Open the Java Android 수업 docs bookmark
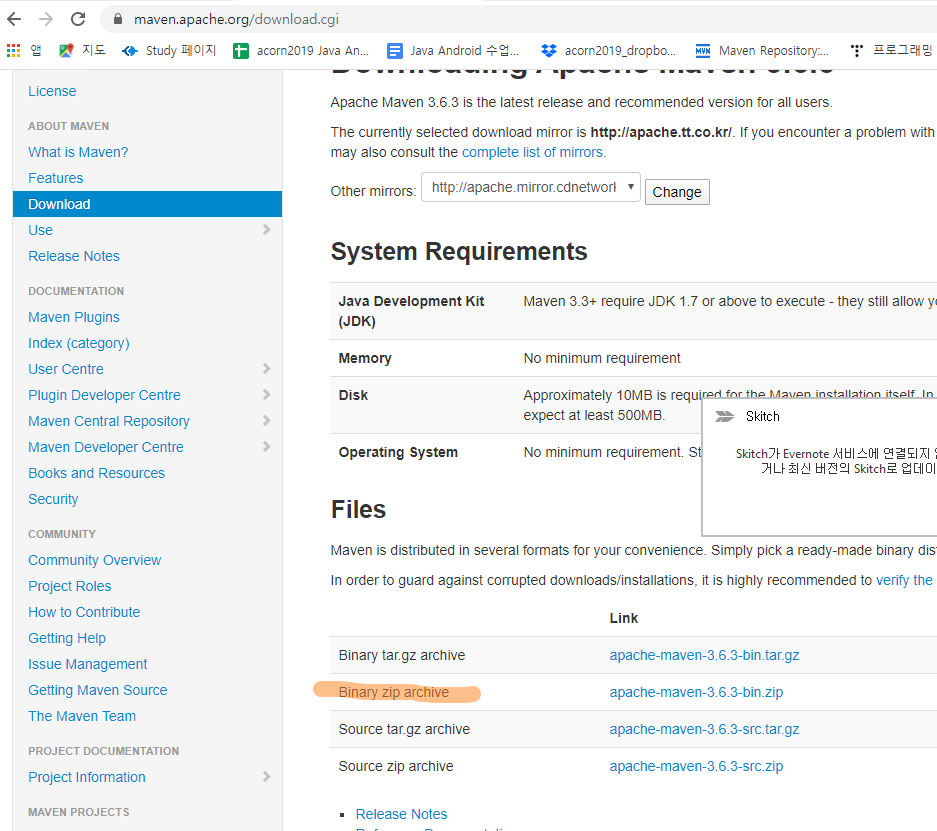937x831 pixels. (x=453, y=51)
